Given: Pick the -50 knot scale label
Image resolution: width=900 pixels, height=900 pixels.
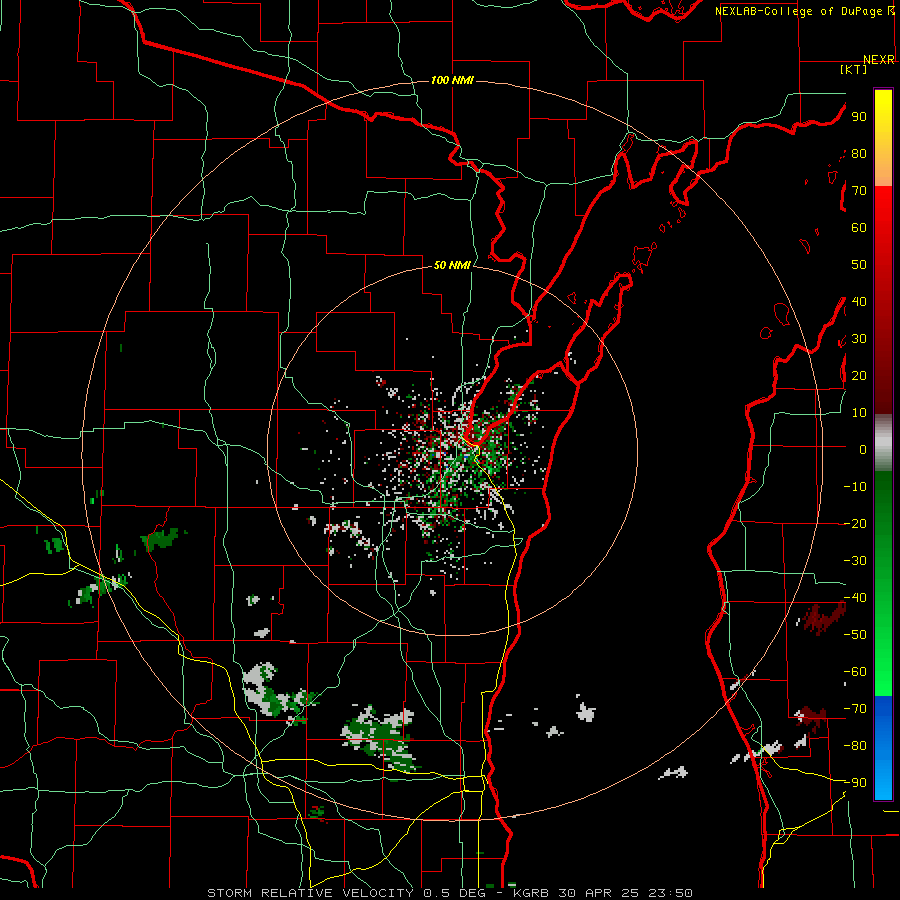Looking at the screenshot, I should [x=855, y=635].
